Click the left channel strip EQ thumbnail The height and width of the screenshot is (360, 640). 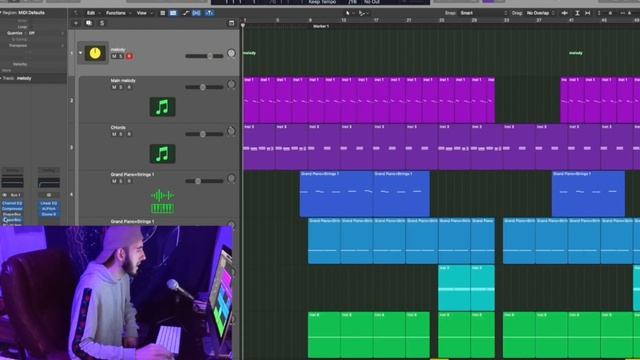pyautogui.click(x=12, y=181)
